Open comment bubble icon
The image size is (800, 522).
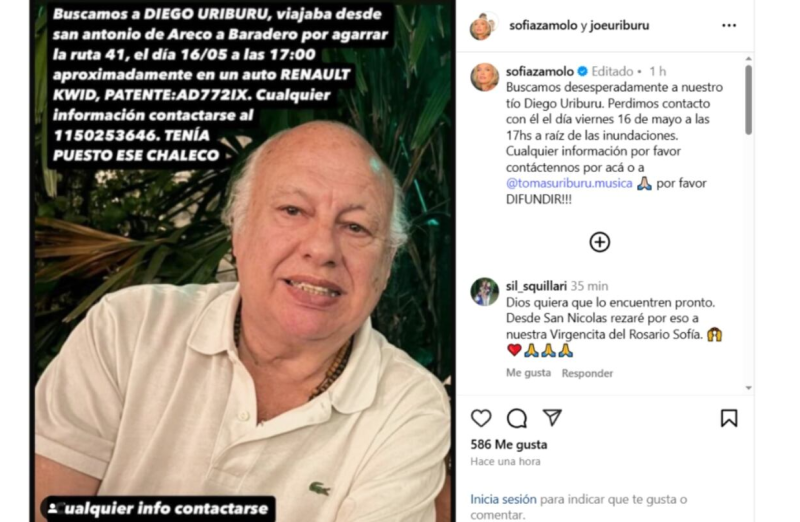pos(517,418)
